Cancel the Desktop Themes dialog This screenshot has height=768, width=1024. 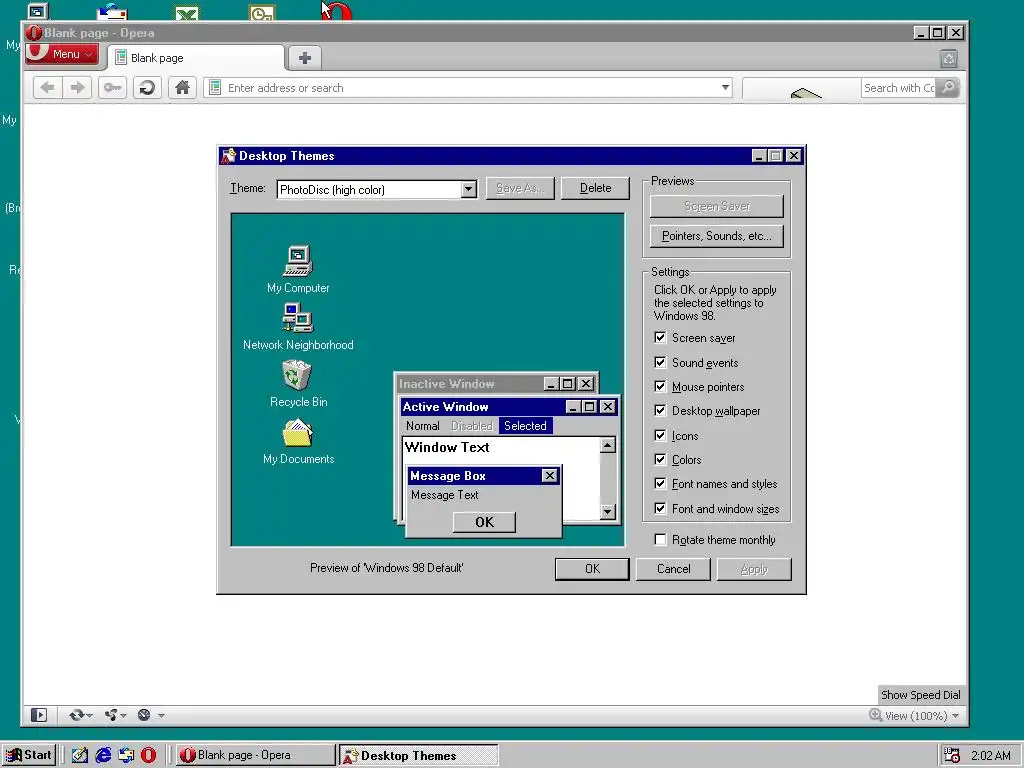(673, 569)
